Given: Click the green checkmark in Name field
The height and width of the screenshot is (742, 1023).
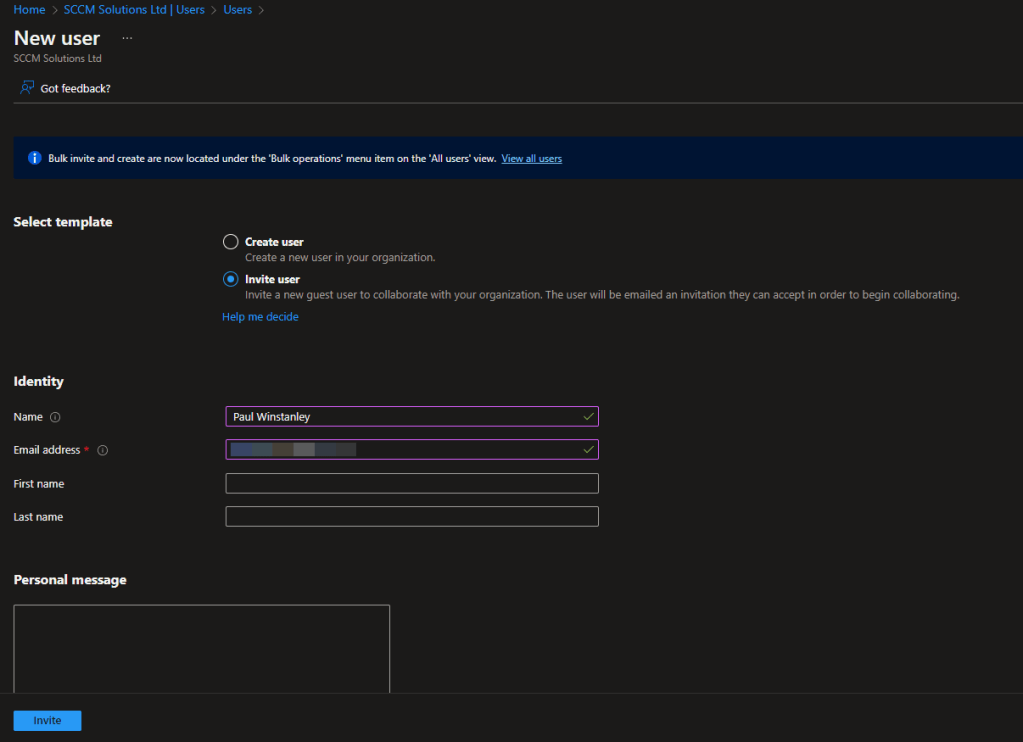Looking at the screenshot, I should 588,417.
